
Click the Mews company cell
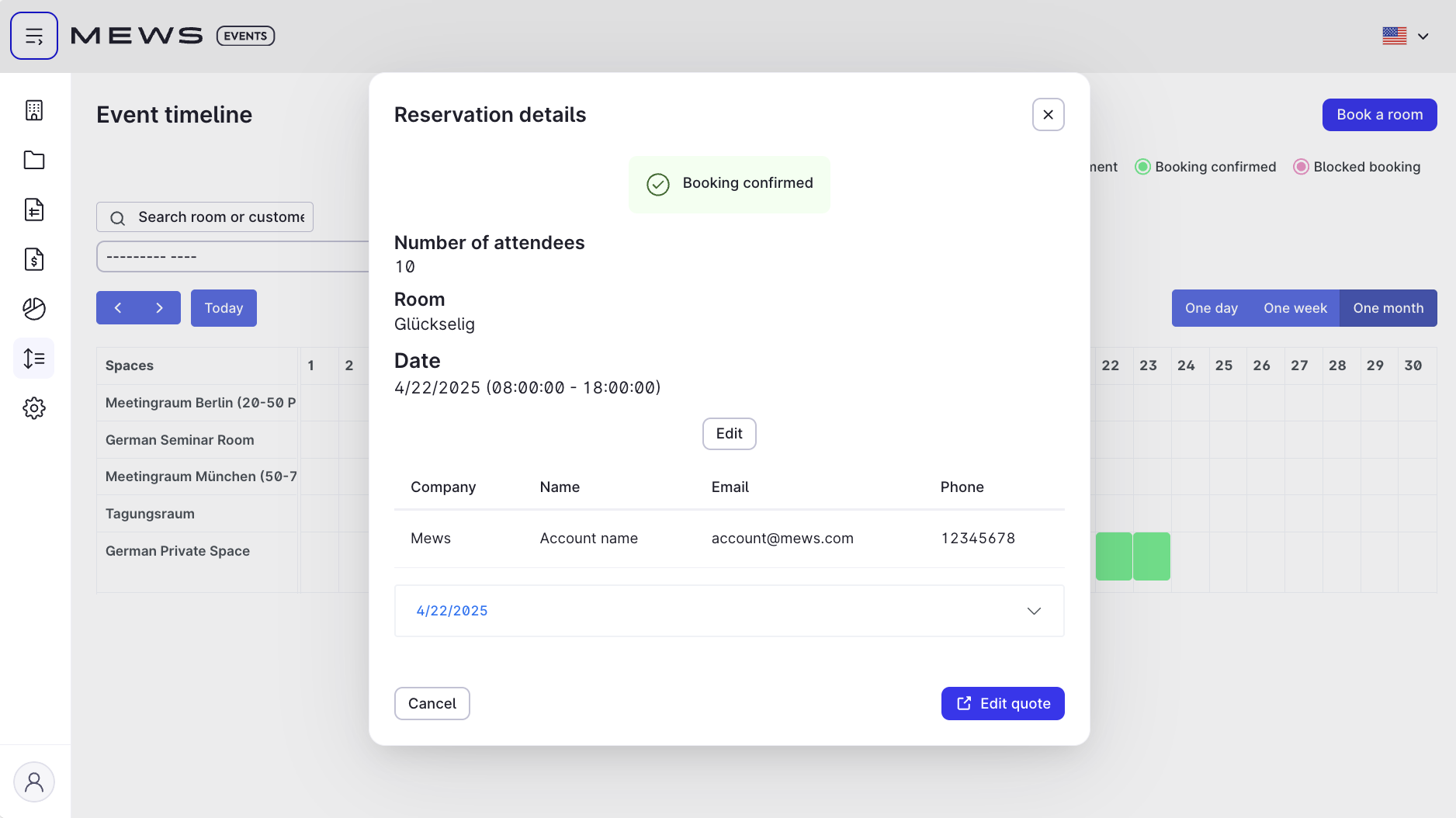coord(431,539)
